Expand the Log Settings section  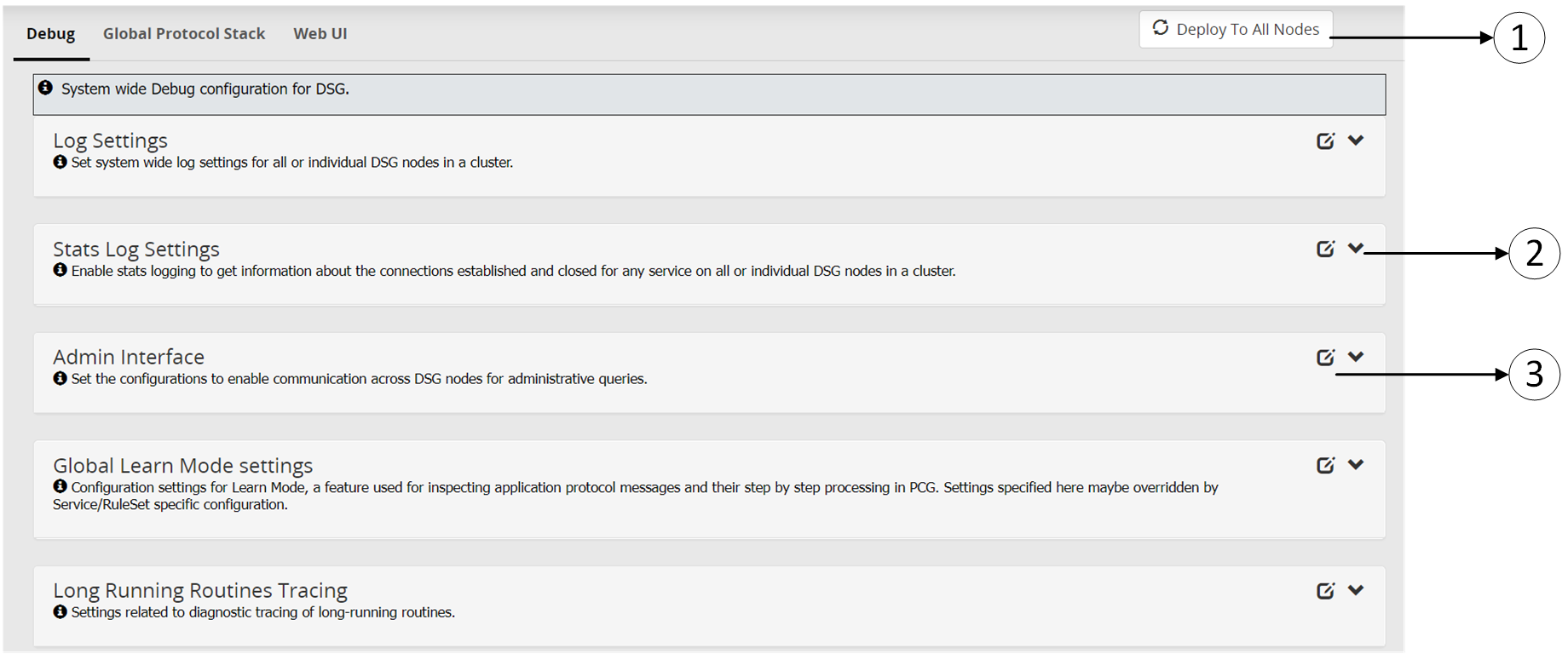(1356, 141)
